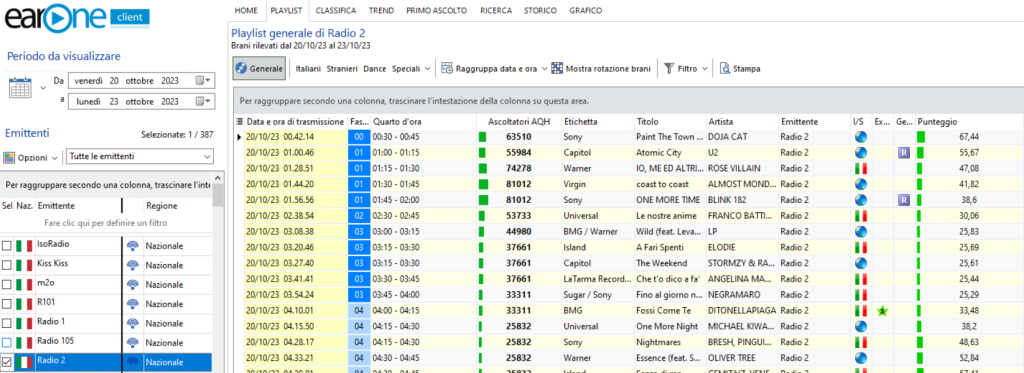Expand the Raggruppa data e ora dropdown arrow
The width and height of the screenshot is (1024, 373).
coord(544,68)
